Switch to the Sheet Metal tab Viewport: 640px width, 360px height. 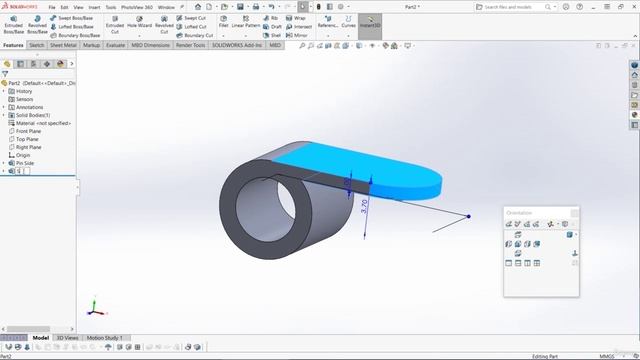pyautogui.click(x=63, y=45)
